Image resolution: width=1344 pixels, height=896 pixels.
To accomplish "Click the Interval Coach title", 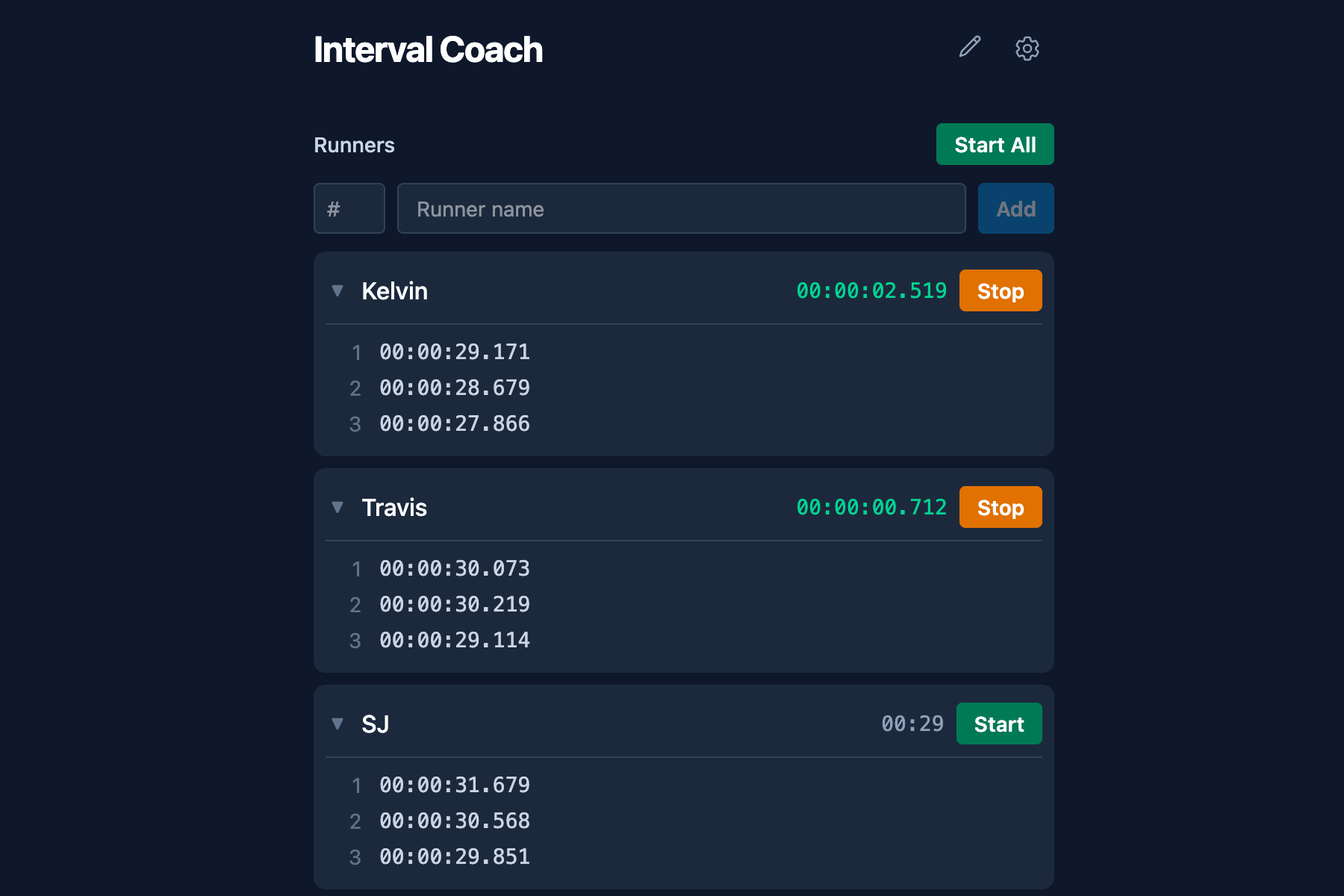I will [x=428, y=50].
